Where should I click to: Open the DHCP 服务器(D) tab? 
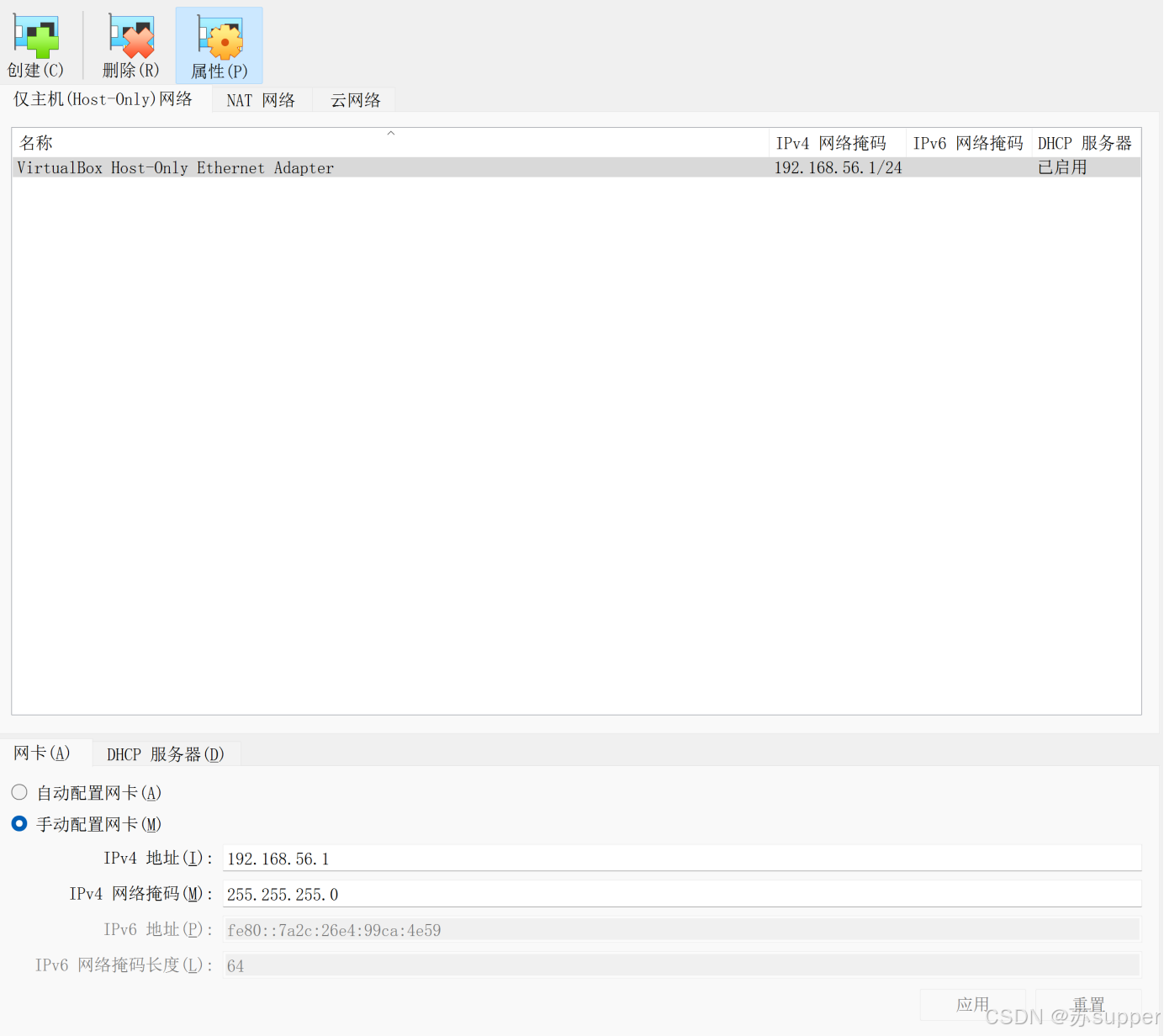click(x=166, y=754)
